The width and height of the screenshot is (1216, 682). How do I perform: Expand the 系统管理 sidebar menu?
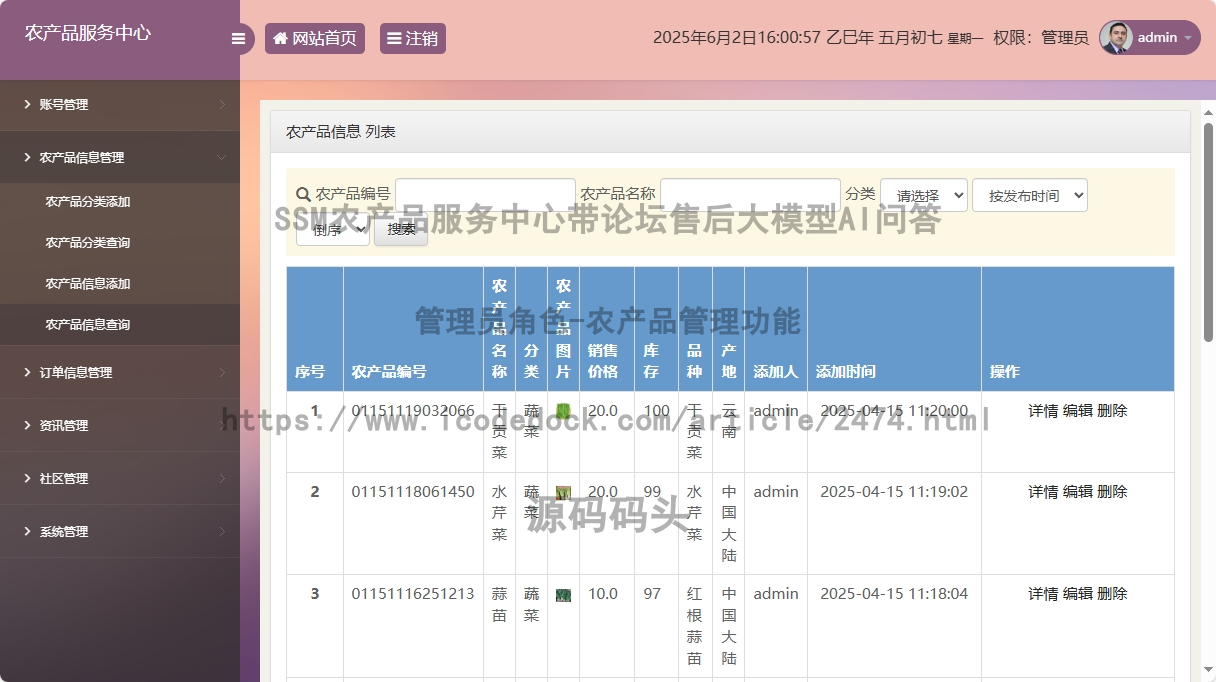[120, 531]
